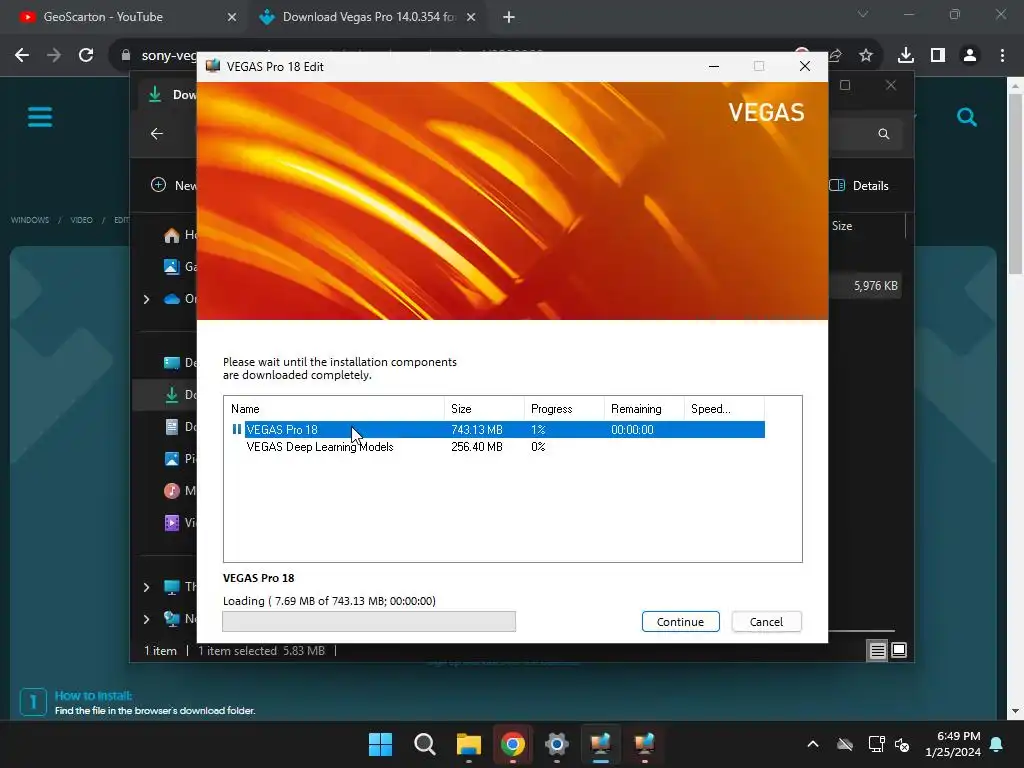Close the Download Vegas Pro tab
This screenshot has height=768, width=1024.
(471, 17)
